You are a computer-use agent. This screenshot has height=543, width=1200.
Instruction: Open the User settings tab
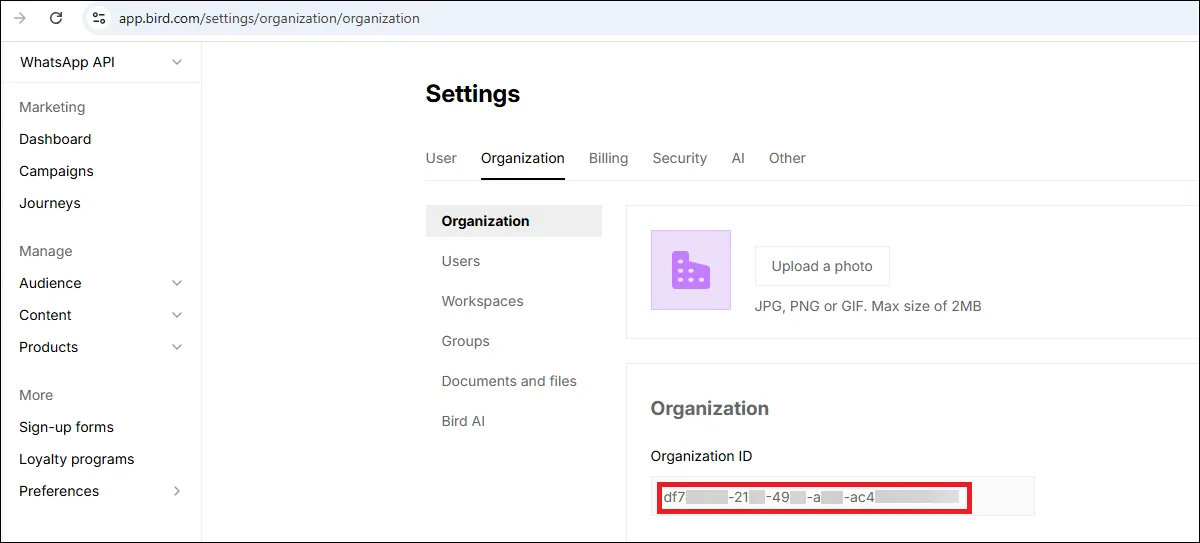[x=441, y=158]
